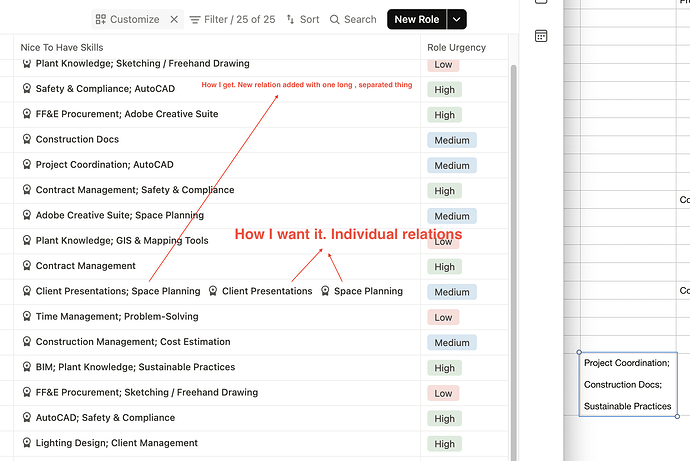Select spreadsheet cell with Project Coordination; Construction Docs
690x461 pixels.
point(628,384)
